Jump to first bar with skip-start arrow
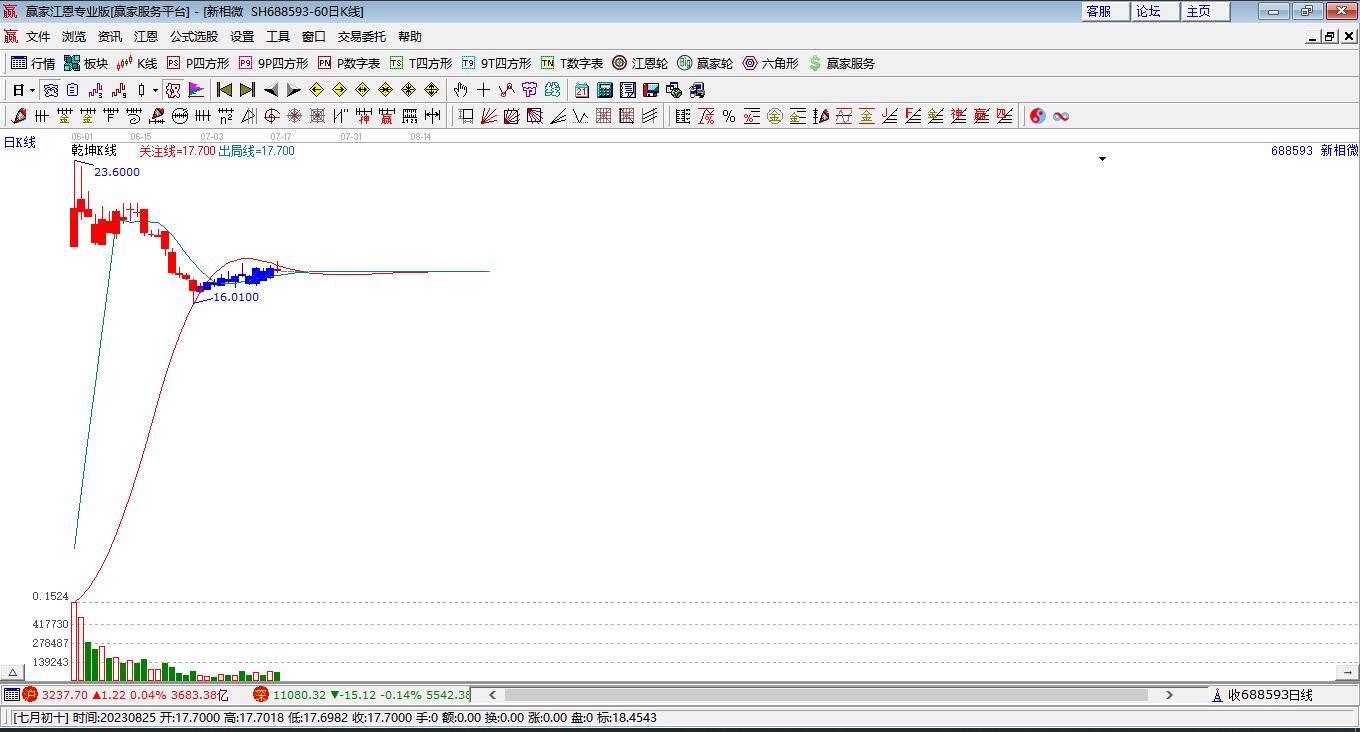 click(x=224, y=90)
